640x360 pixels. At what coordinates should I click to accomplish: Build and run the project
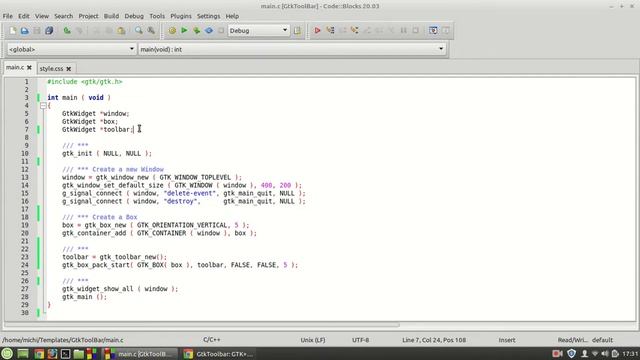click(196, 31)
